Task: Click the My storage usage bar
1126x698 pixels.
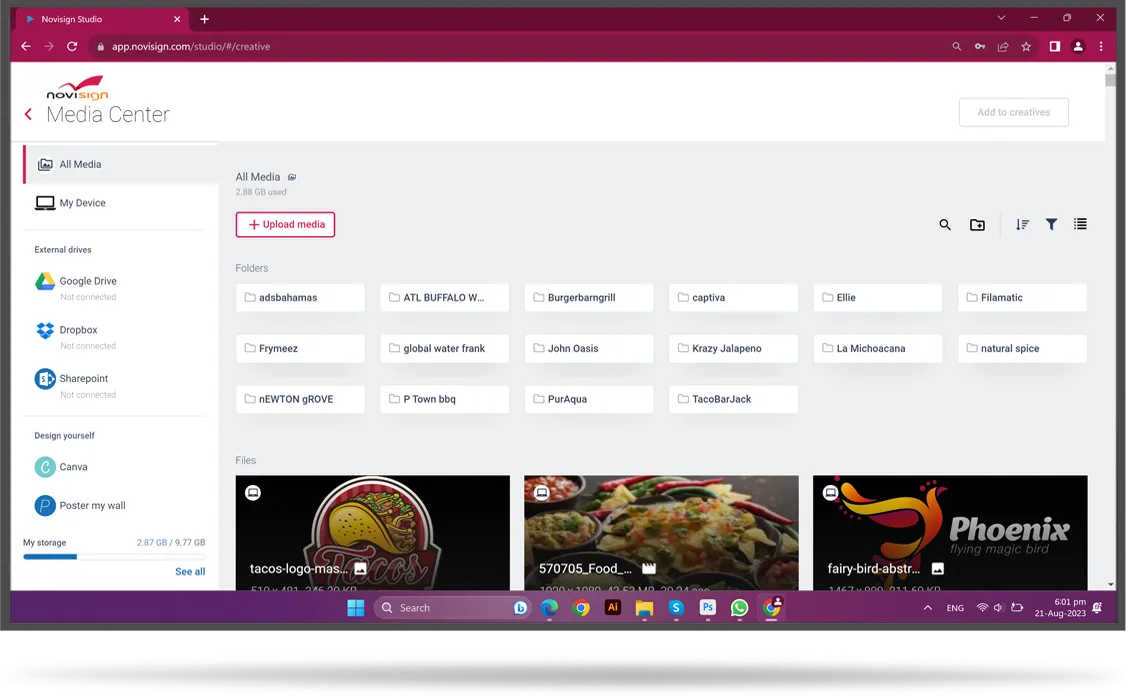Action: (x=114, y=556)
